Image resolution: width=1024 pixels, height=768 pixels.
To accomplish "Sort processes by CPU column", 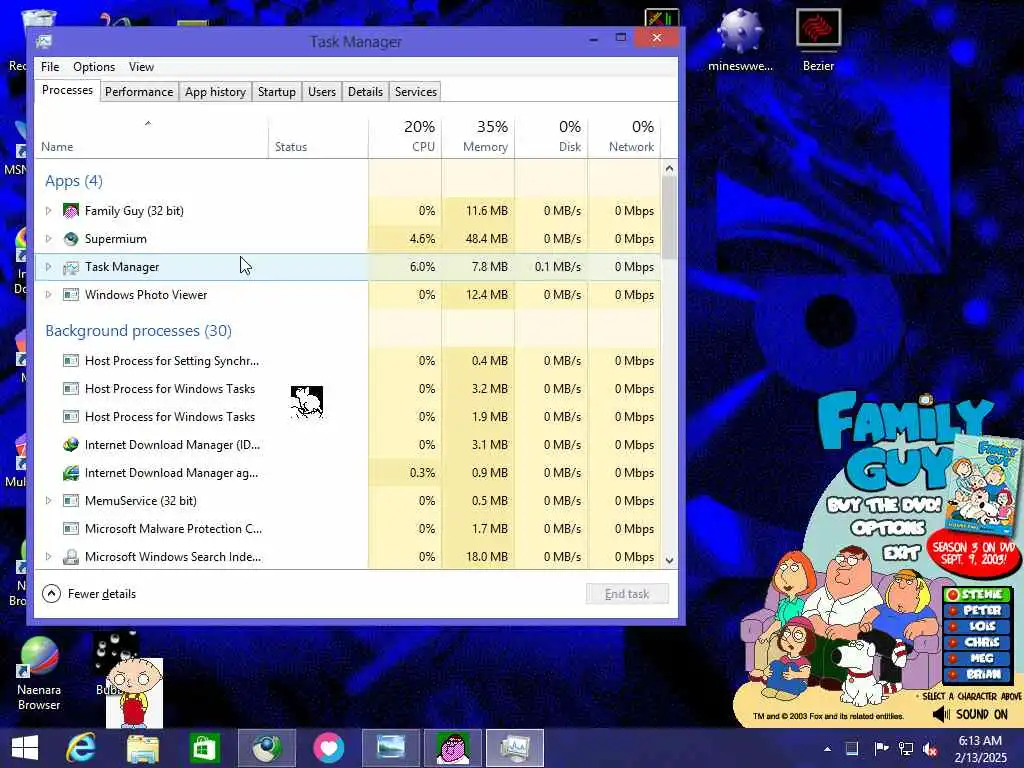I will click(405, 136).
